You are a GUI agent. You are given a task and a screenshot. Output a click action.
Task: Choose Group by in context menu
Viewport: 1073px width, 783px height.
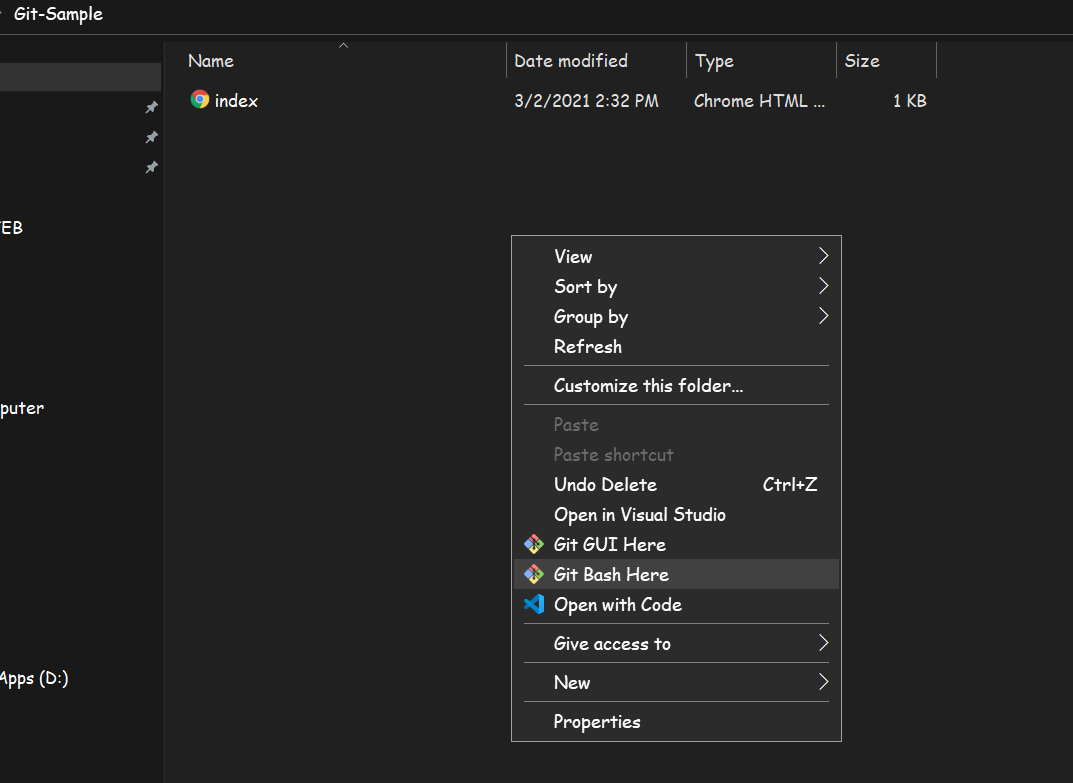tap(676, 316)
